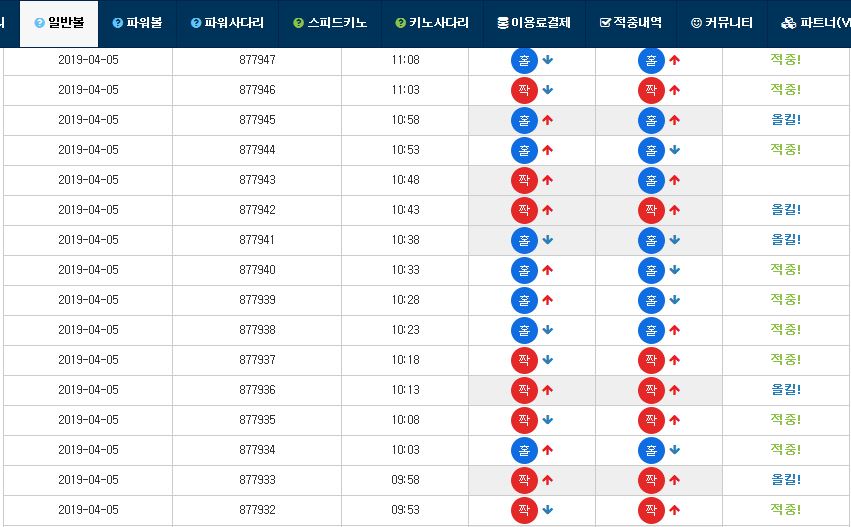Image resolution: width=851 pixels, height=527 pixels.
Task: Click the red up arrow in row 877939
Action: pyautogui.click(x=548, y=300)
